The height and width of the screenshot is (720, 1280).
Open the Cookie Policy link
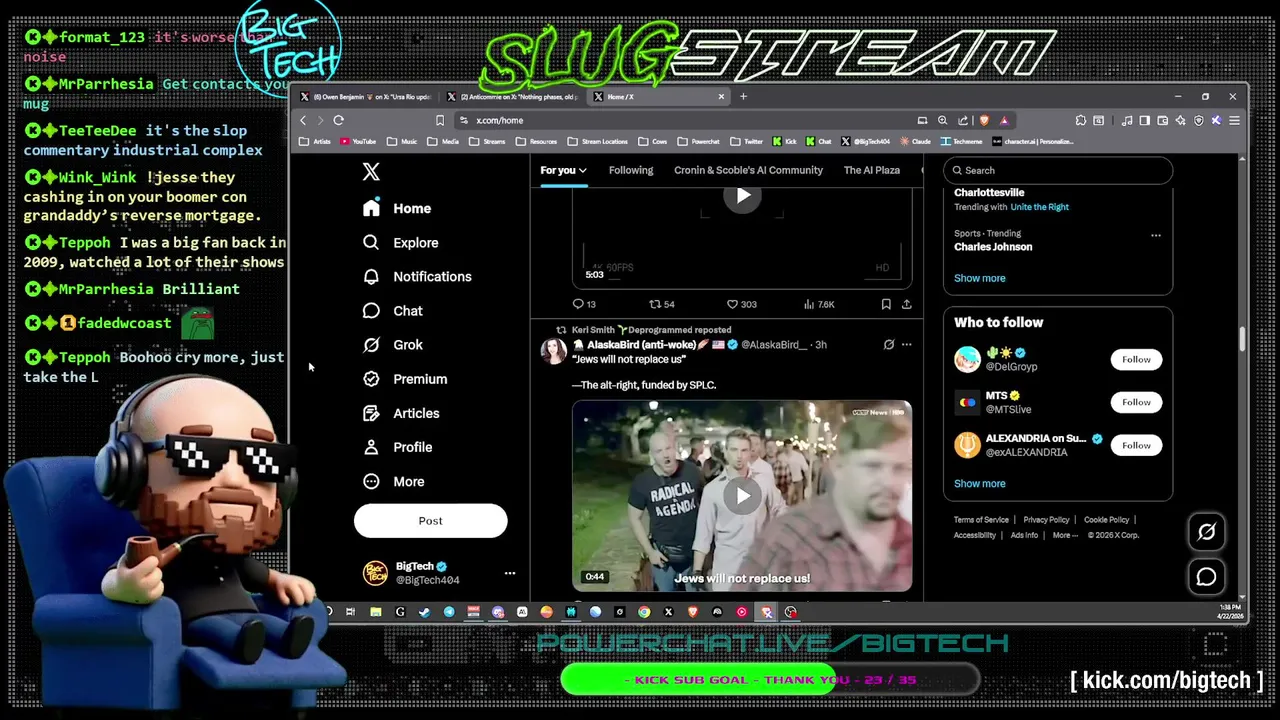point(1106,520)
